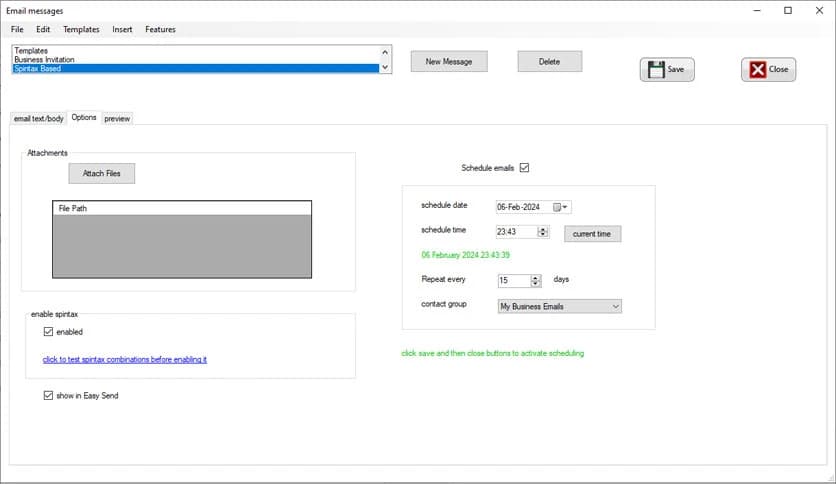This screenshot has height=484, width=836.
Task: Open the test spintax combinations link
Action: [x=125, y=360]
